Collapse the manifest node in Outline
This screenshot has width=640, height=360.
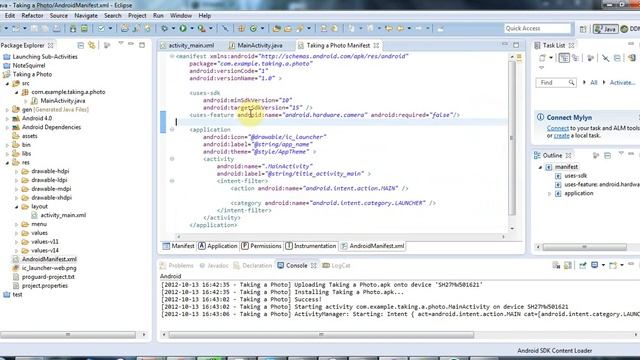pyautogui.click(x=540, y=167)
